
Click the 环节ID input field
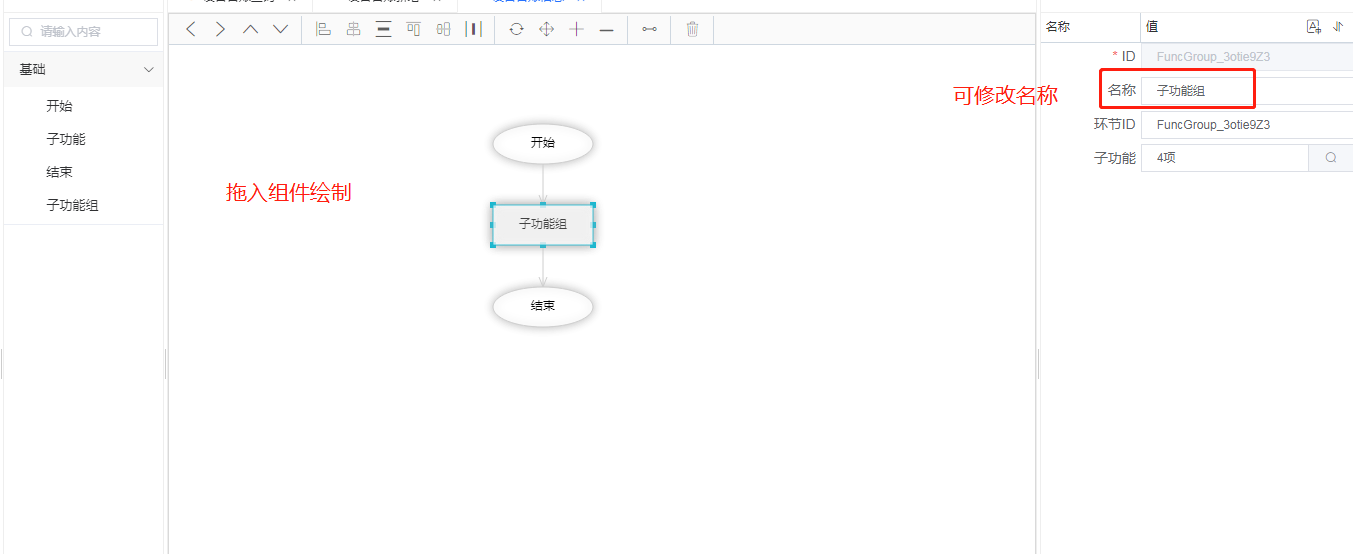click(x=1246, y=125)
